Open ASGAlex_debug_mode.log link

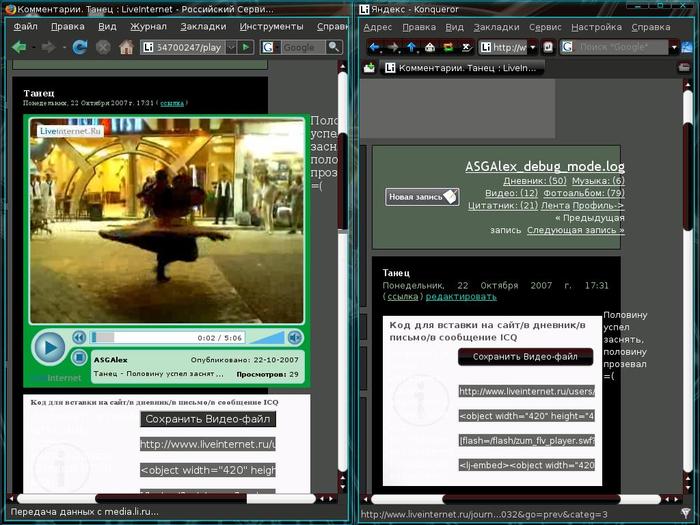(x=545, y=166)
